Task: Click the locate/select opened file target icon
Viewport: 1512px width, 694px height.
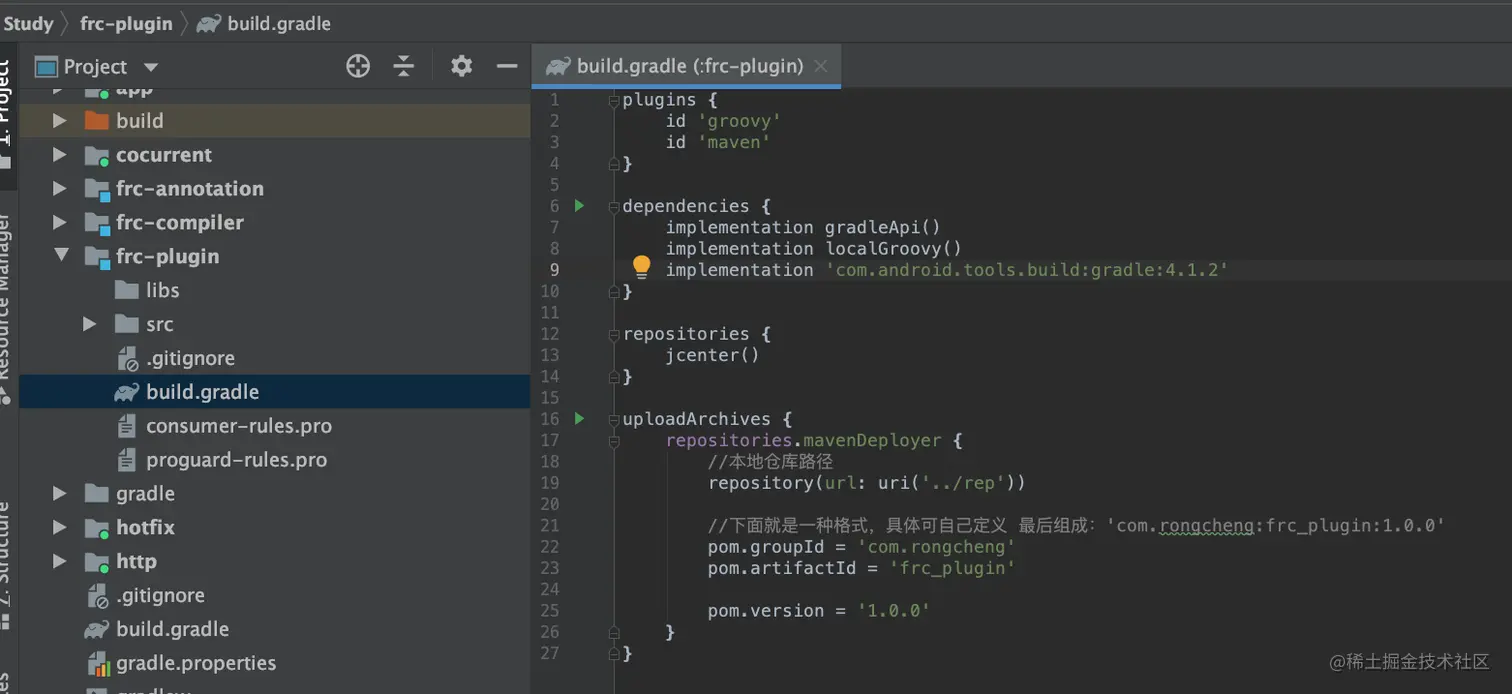Action: pos(358,66)
